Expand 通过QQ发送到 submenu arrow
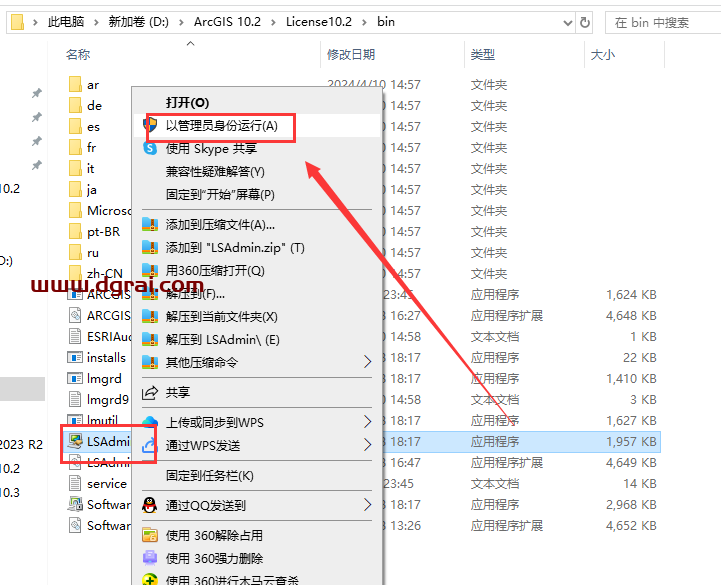This screenshot has height=585, width=721. [367, 505]
